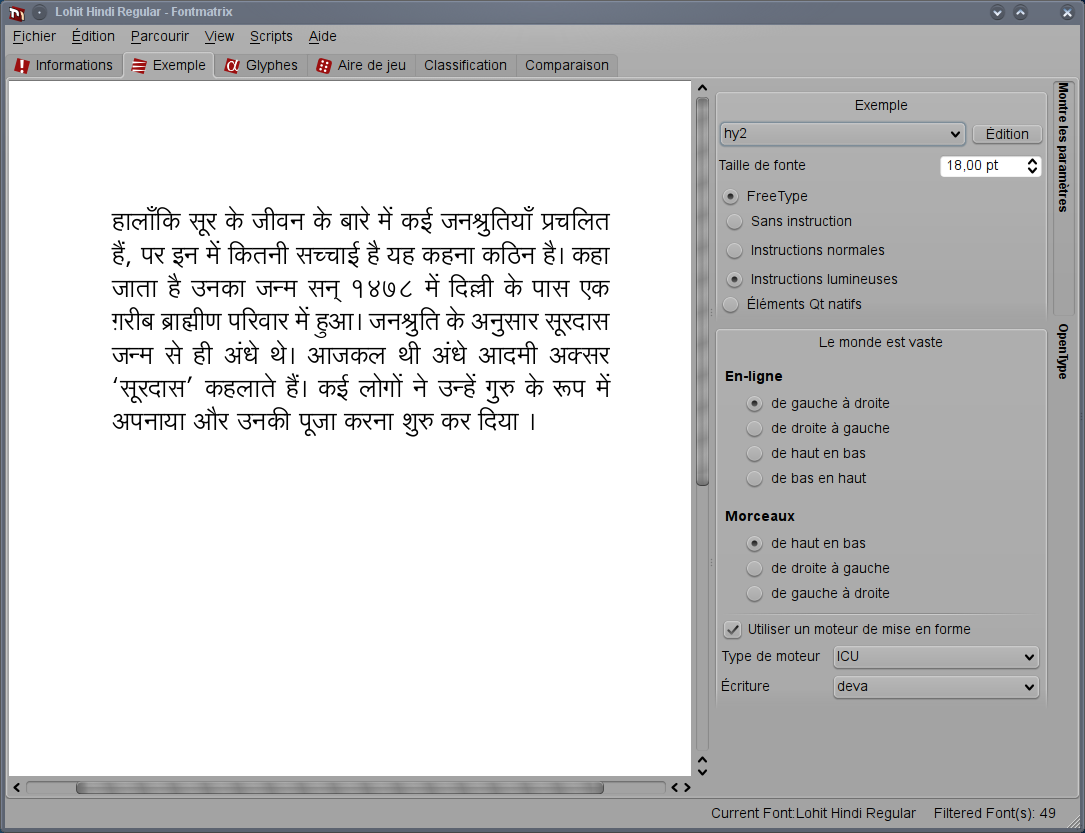This screenshot has width=1085, height=833.
Task: Select Morceaux de gauche à droite
Action: click(x=818, y=593)
